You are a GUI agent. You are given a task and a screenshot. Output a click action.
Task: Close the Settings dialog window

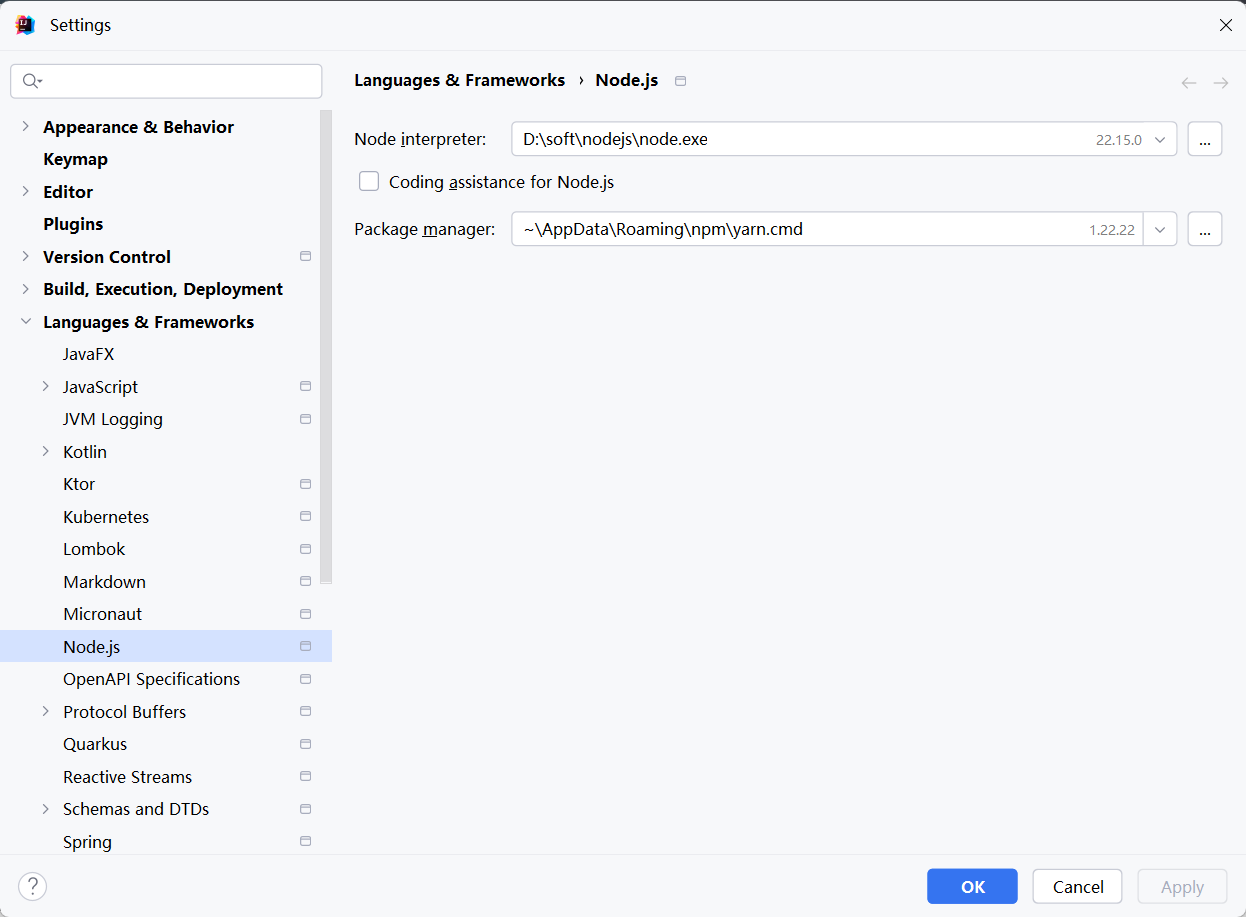pos(1225,25)
